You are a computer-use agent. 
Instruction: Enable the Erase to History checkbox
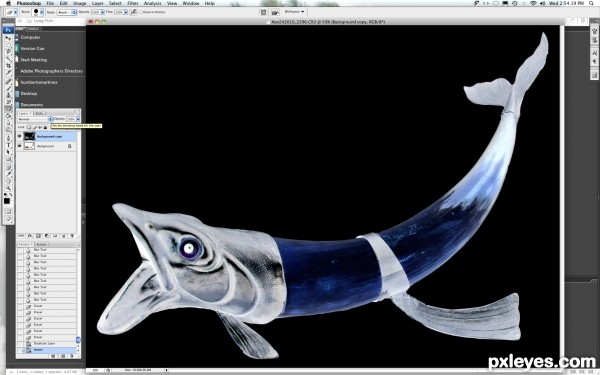pos(141,12)
